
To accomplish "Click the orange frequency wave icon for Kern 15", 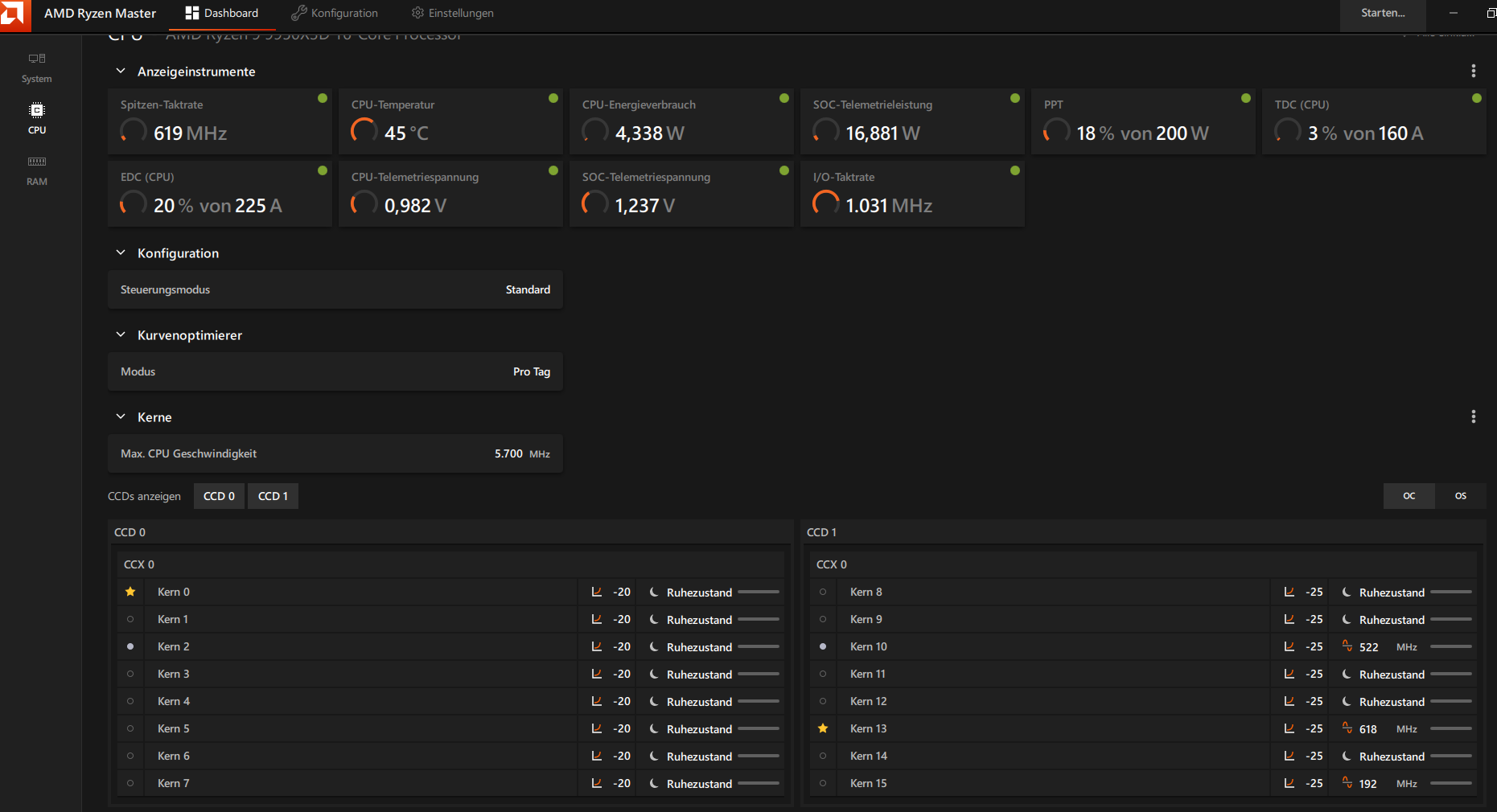I will tap(1347, 782).
